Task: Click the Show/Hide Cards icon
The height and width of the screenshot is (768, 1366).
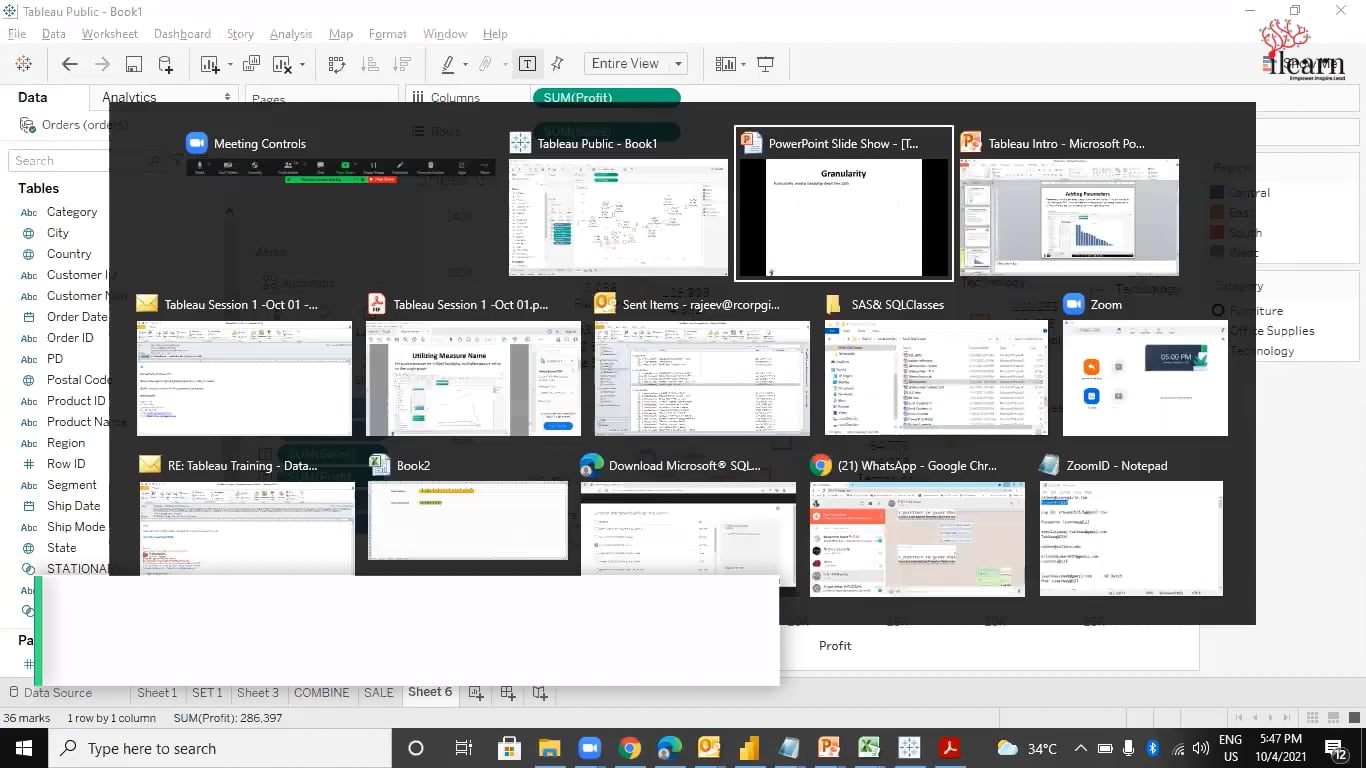Action: (x=726, y=64)
